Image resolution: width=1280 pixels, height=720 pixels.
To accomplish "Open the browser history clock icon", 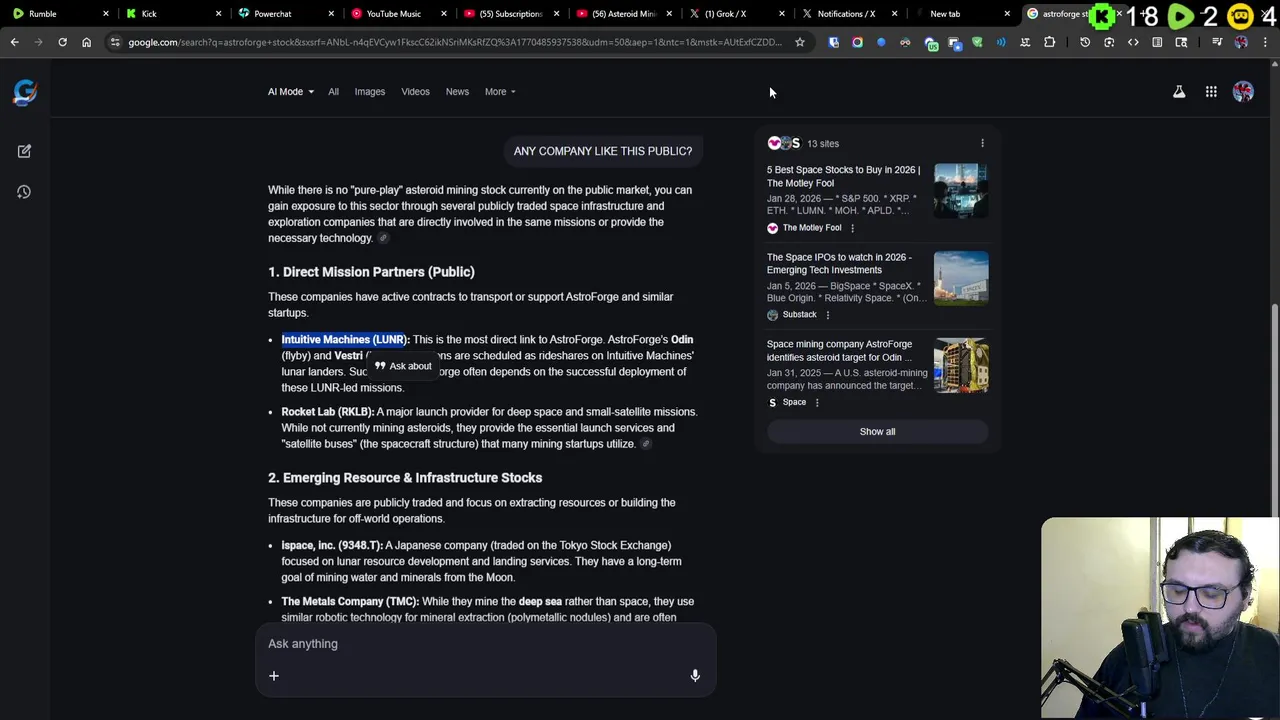I will pos(1085,42).
